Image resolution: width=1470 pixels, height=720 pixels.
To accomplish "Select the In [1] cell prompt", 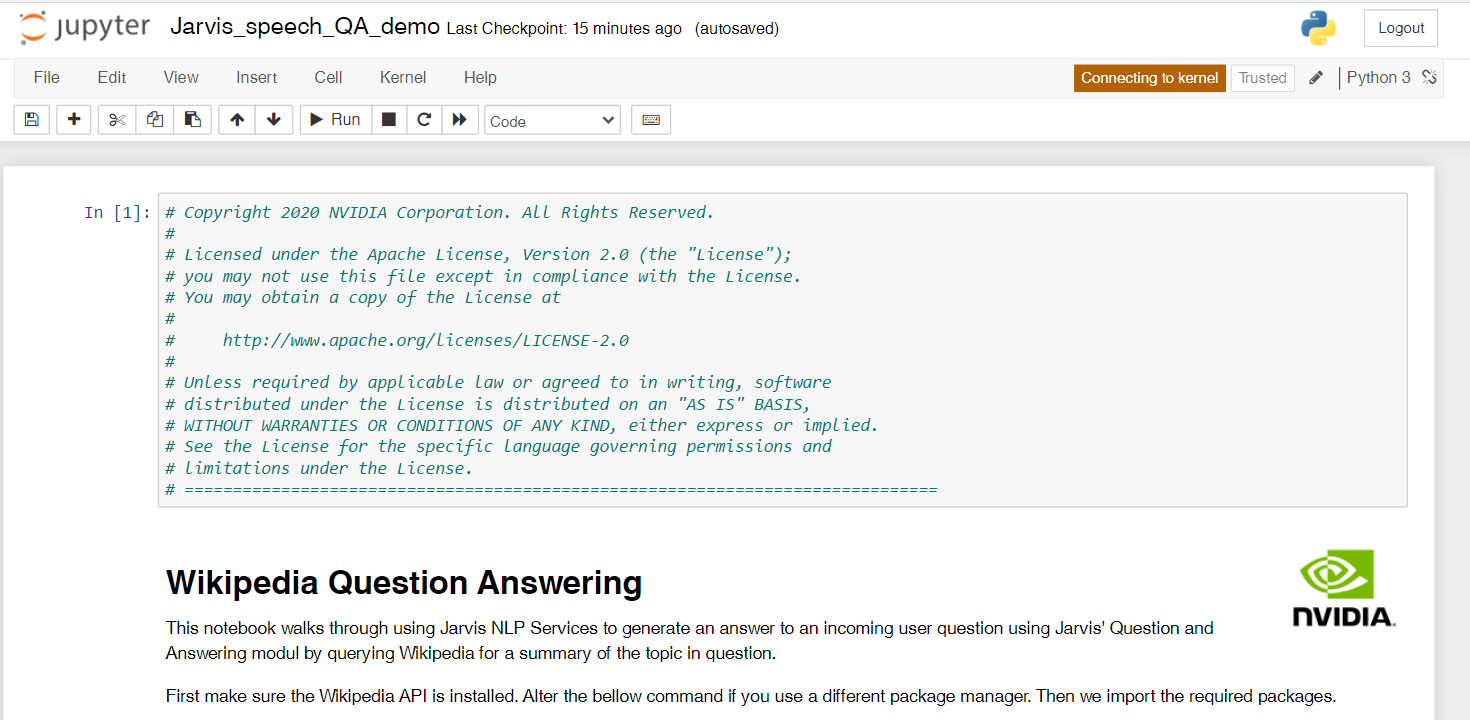I will [x=117, y=212].
